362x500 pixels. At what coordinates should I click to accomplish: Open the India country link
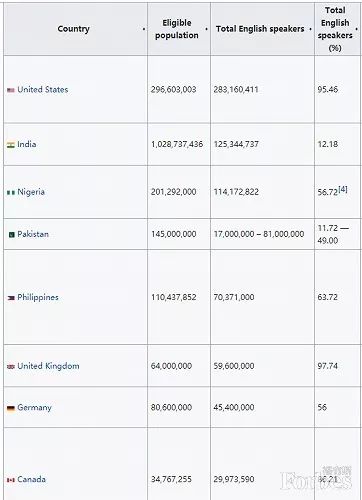[x=27, y=144]
